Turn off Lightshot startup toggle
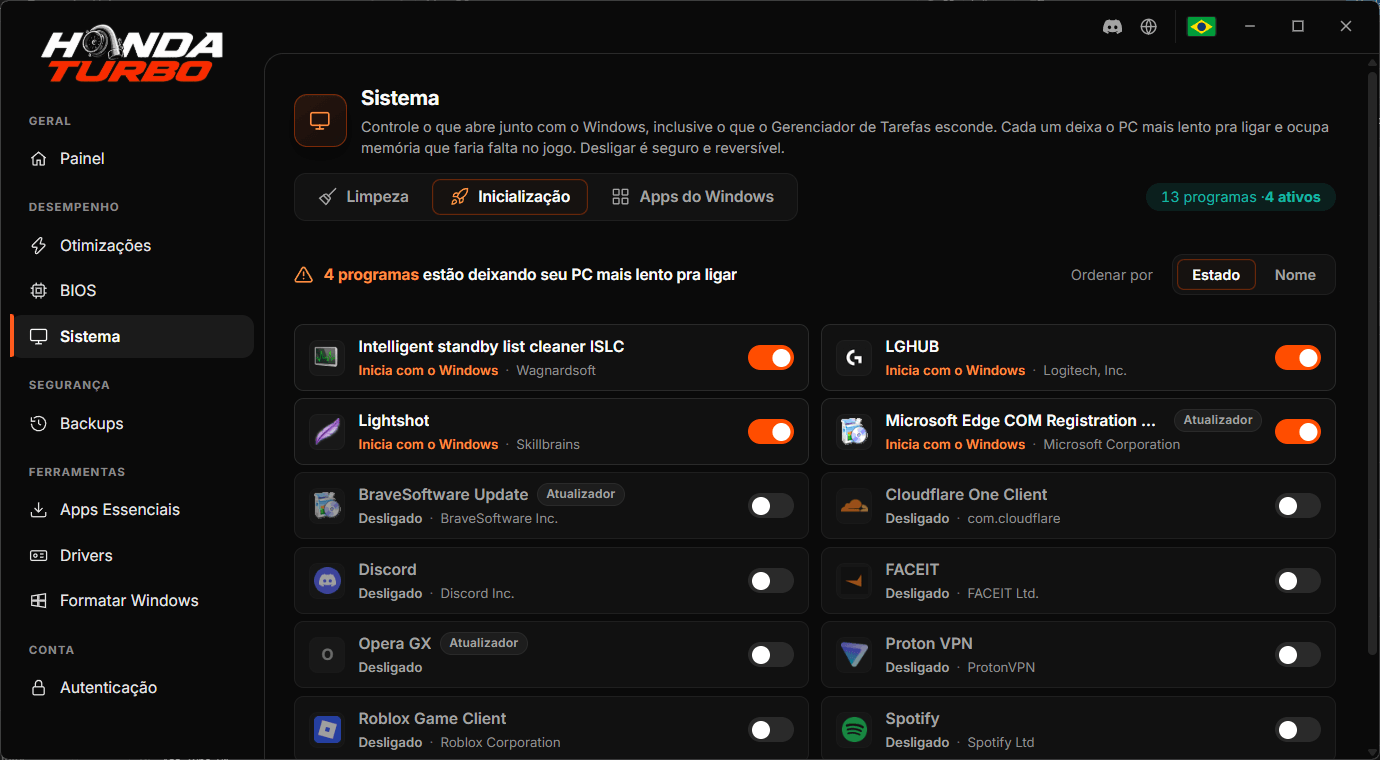Viewport: 1380px width, 760px height. coord(771,431)
